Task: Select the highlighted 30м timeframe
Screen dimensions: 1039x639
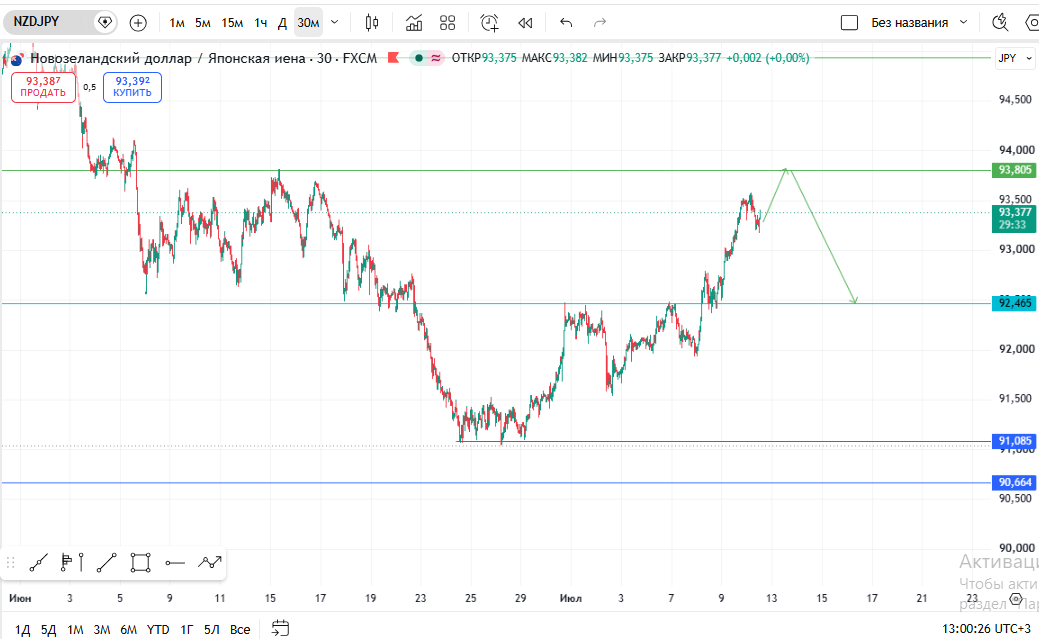Action: click(x=308, y=23)
